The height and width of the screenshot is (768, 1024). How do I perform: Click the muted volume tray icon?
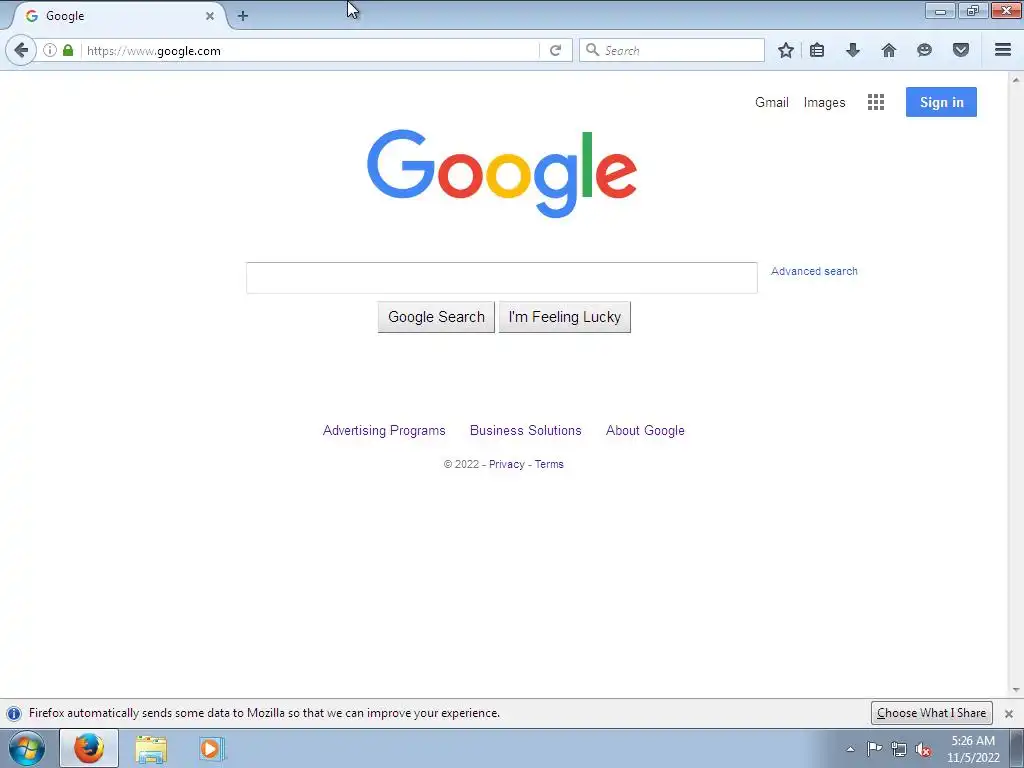click(923, 749)
